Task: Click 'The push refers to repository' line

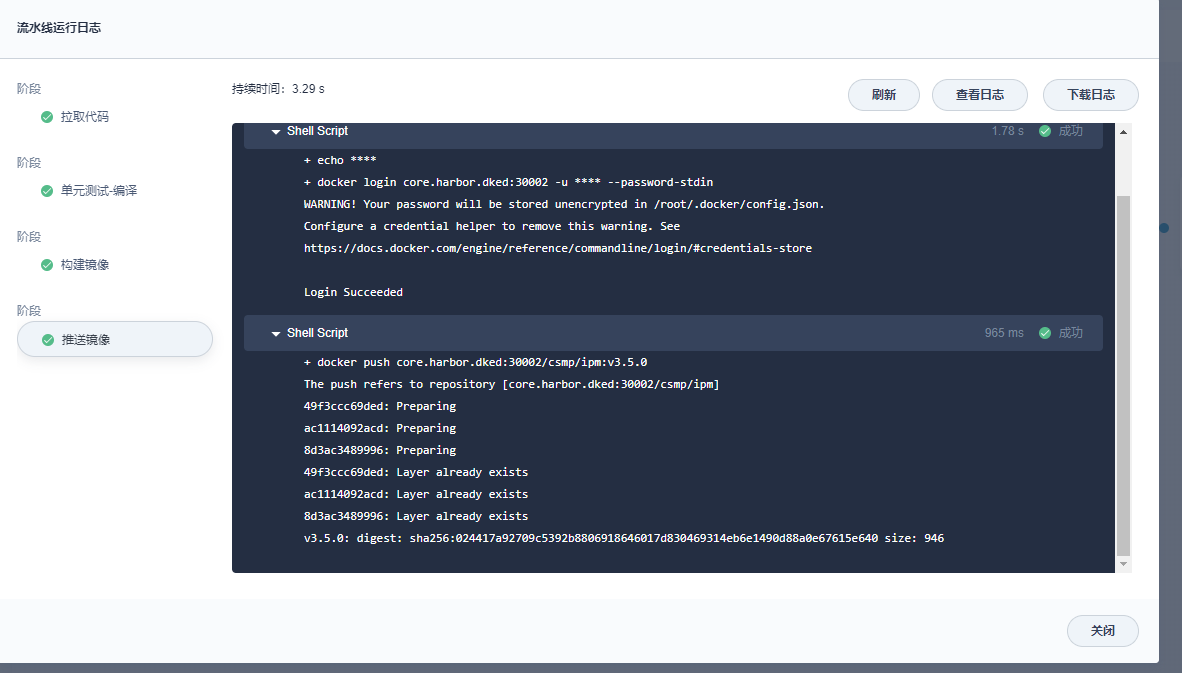Action: pyautogui.click(x=512, y=384)
